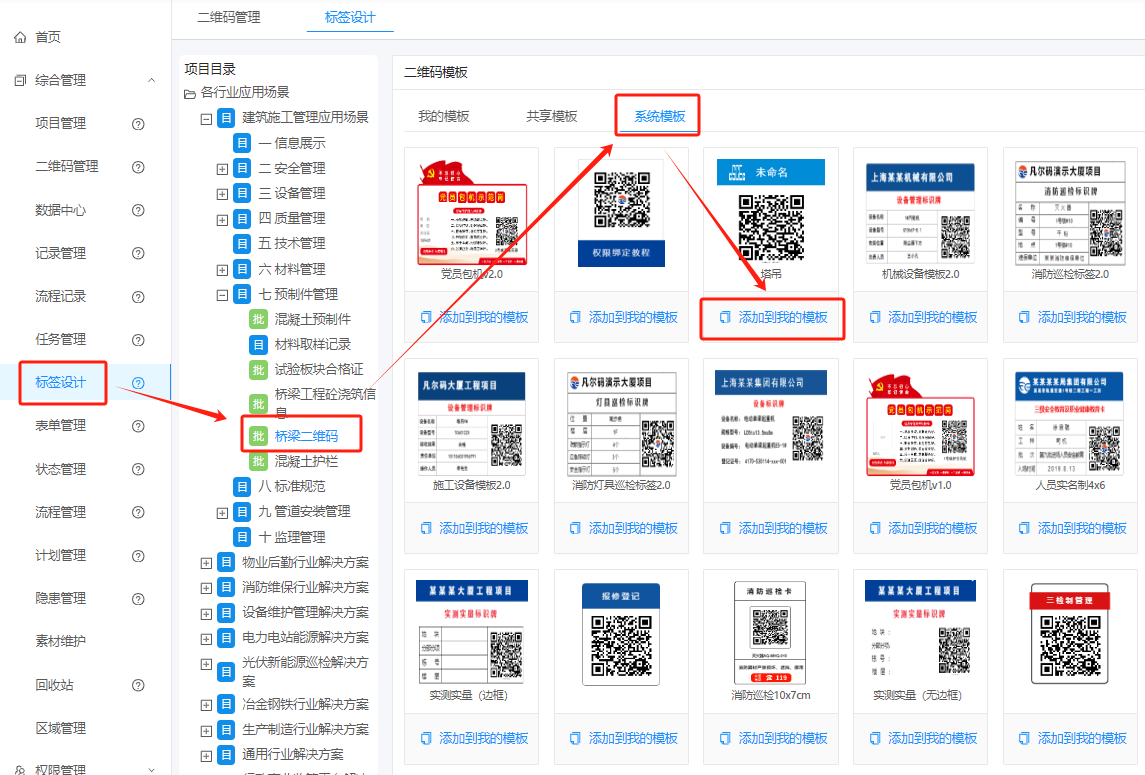Image resolution: width=1145 pixels, height=775 pixels.
Task: Click the help icon beside 标签设计
Action: pyautogui.click(x=137, y=382)
